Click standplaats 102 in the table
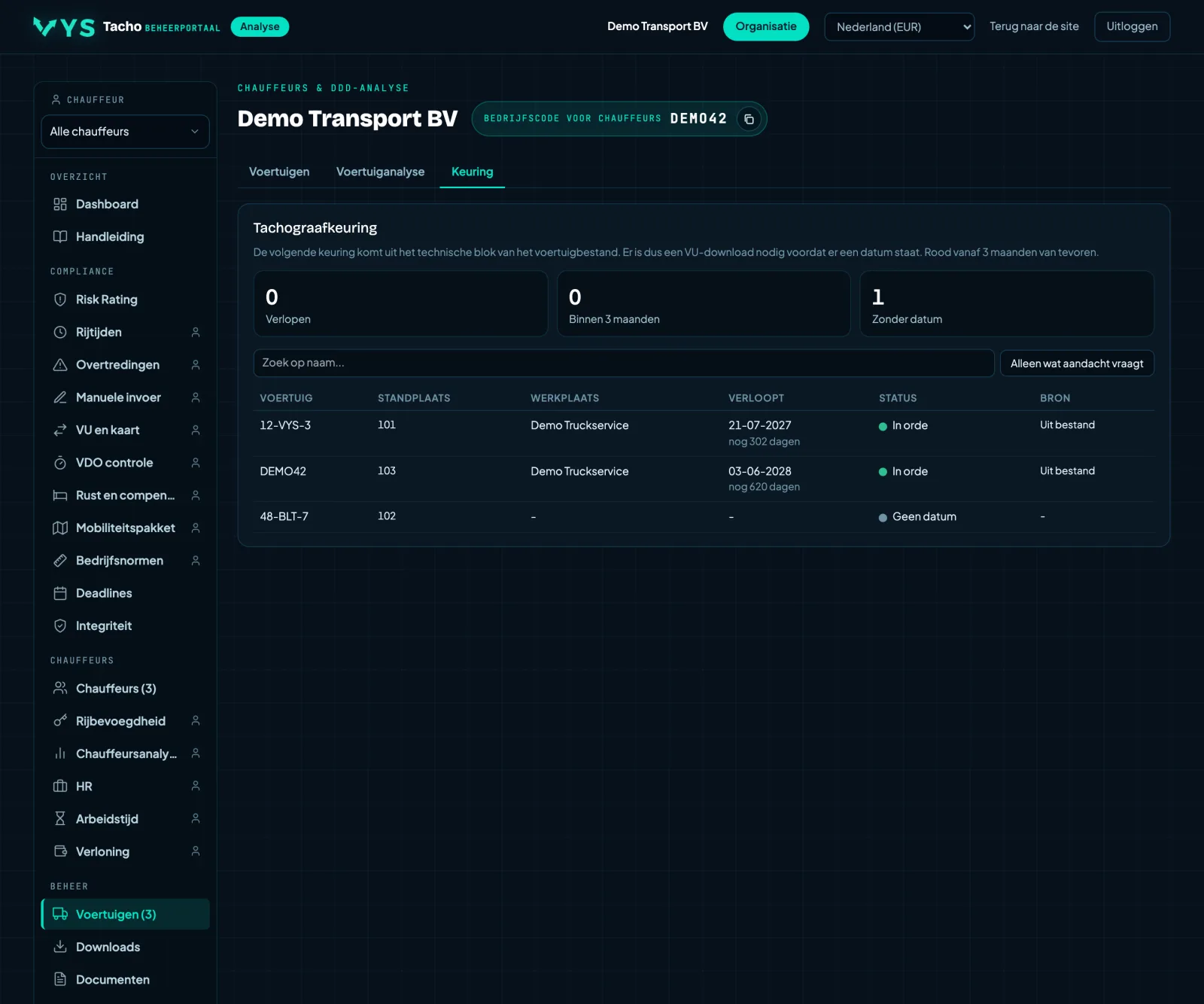The width and height of the screenshot is (1204, 1004). [387, 516]
